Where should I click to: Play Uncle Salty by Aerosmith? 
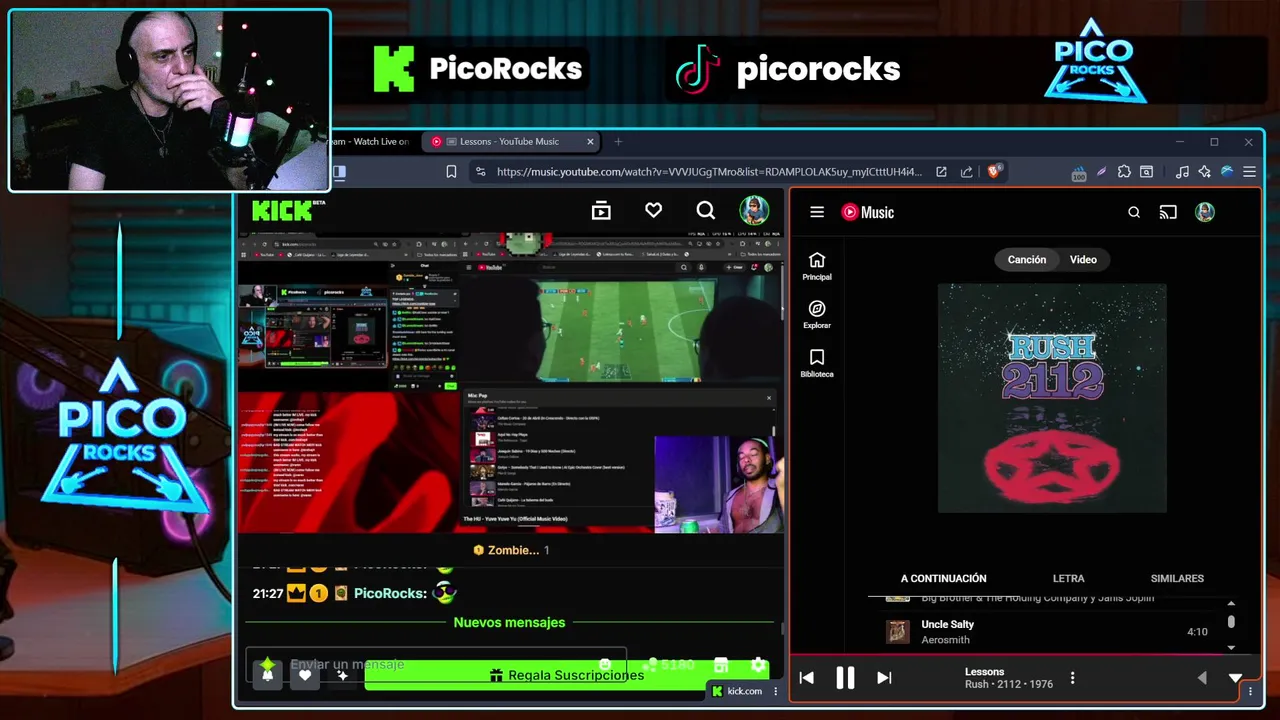tap(1047, 632)
